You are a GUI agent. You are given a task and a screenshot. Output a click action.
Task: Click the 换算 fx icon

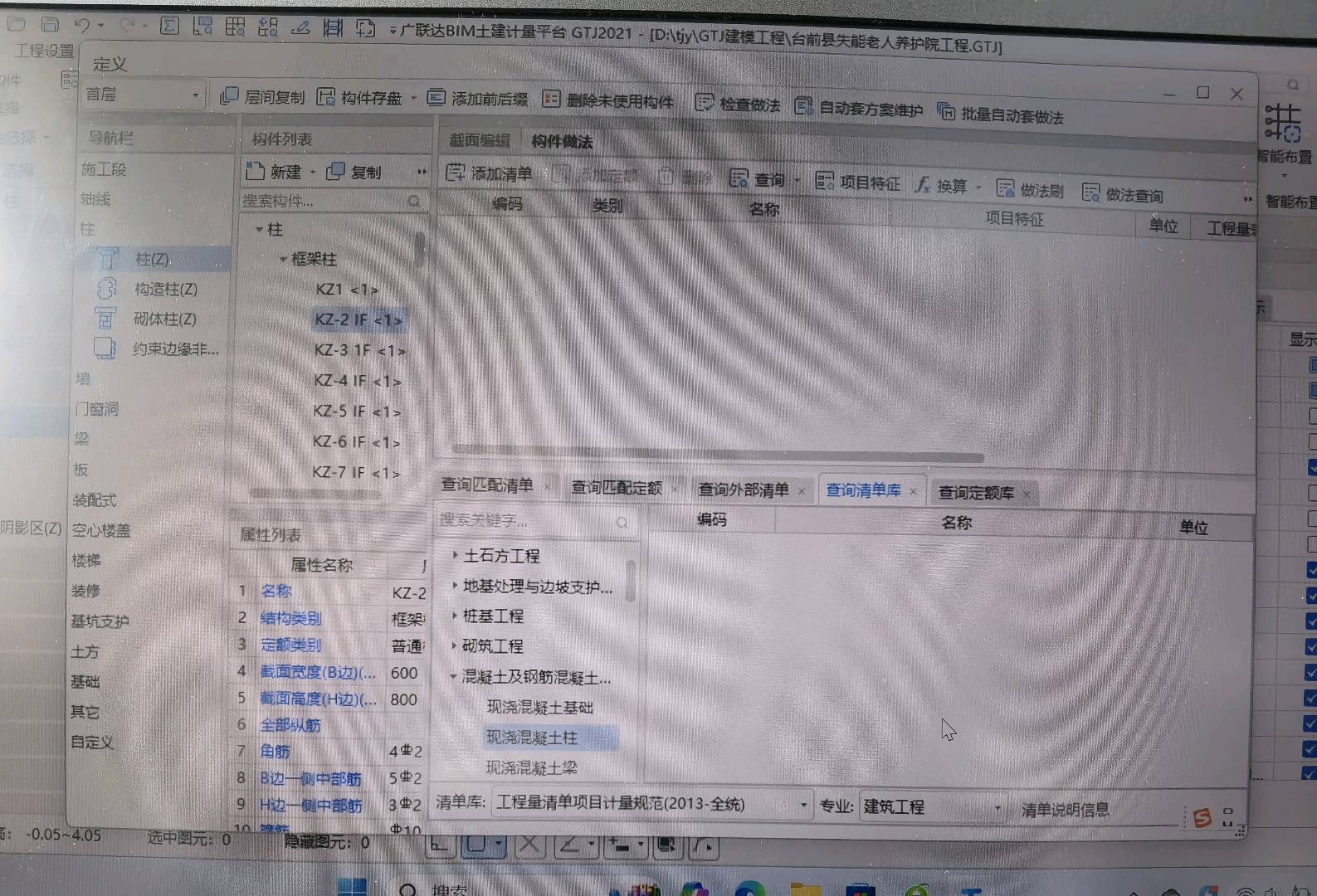click(x=922, y=184)
